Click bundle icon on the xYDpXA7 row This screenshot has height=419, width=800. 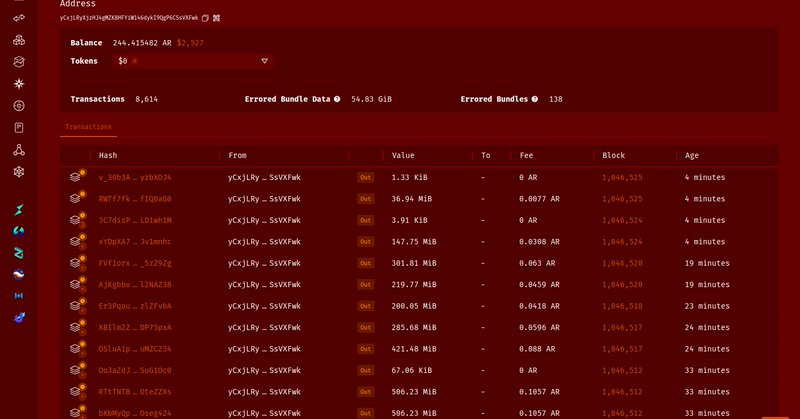point(77,241)
